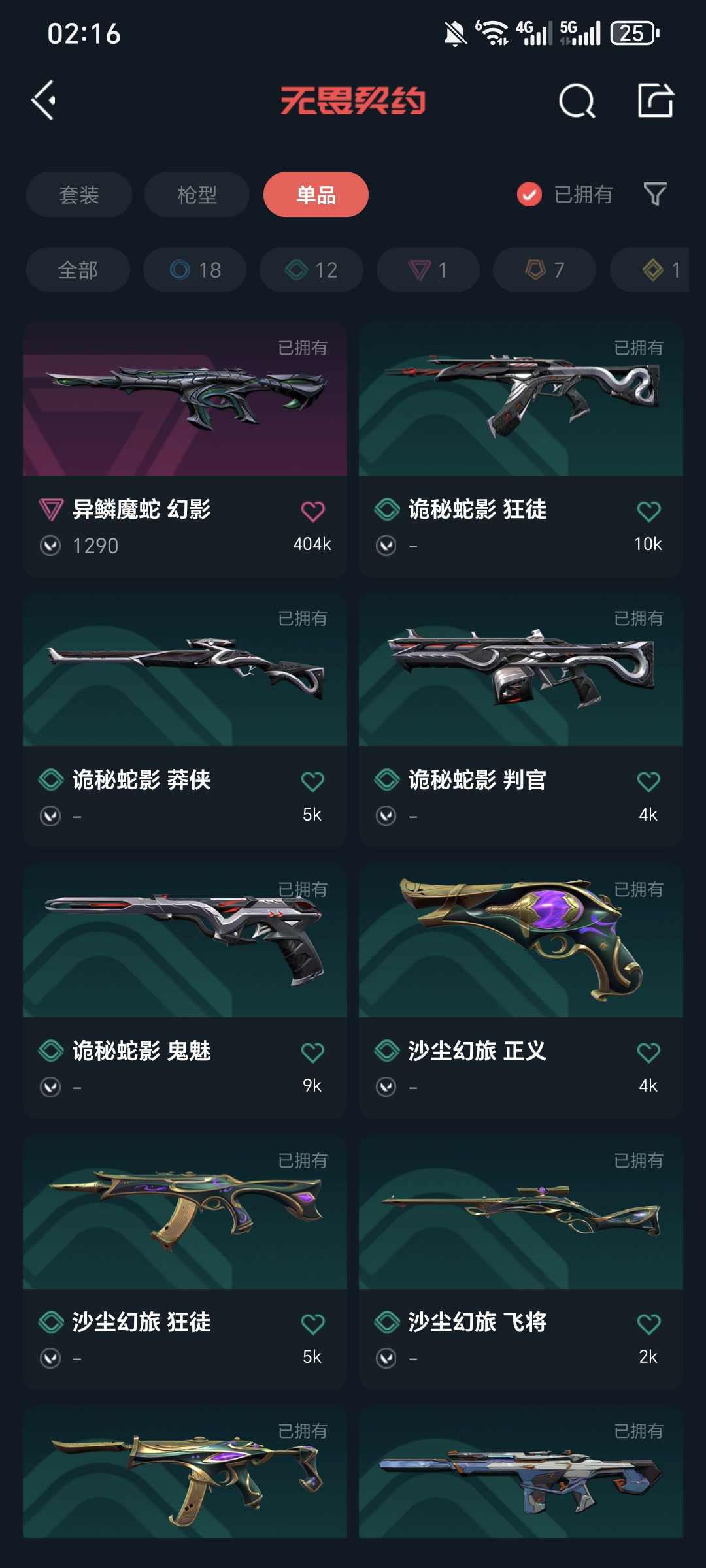Tap the heart icon for 诡秘蛇影 鬼魅
Viewport: 706px width, 1568px height.
[x=312, y=1053]
